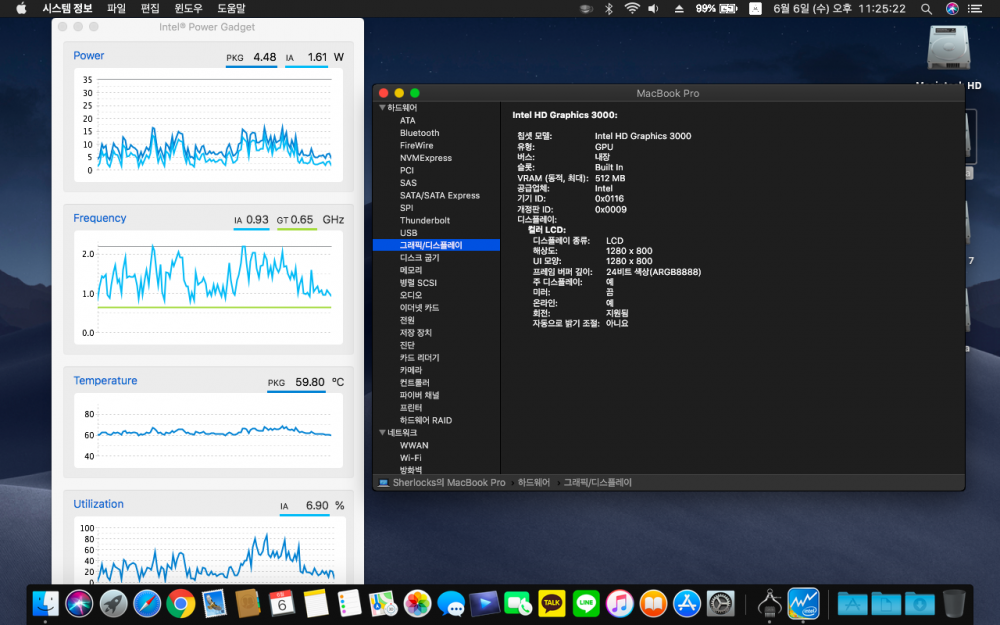The height and width of the screenshot is (625, 1000).
Task: Open Maps app from the Dock
Action: pyautogui.click(x=383, y=603)
